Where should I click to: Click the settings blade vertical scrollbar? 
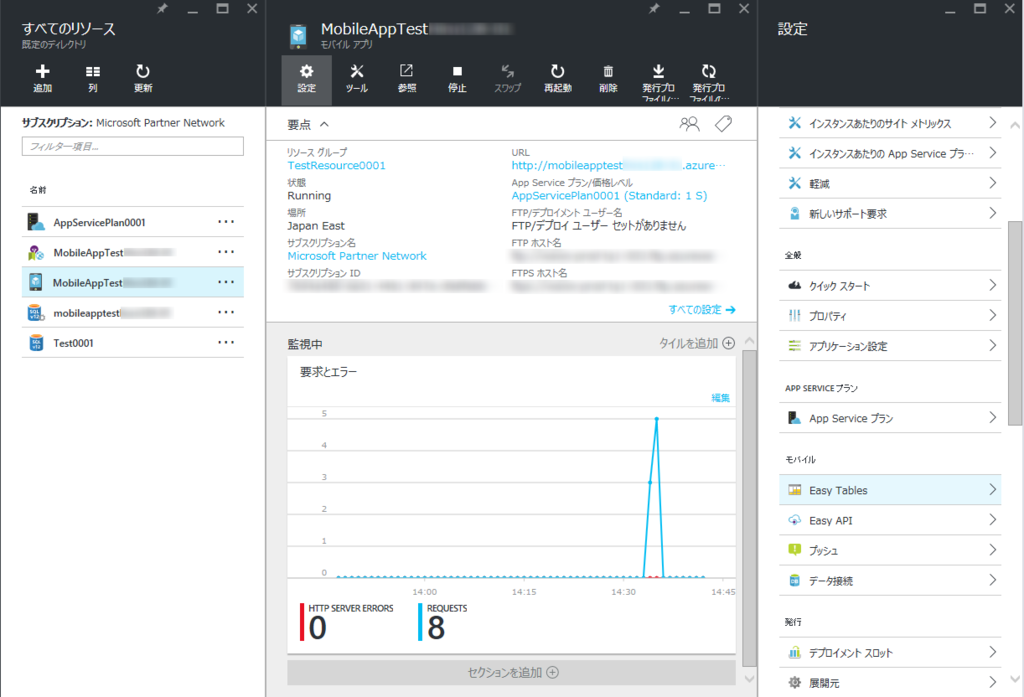coord(1014,323)
